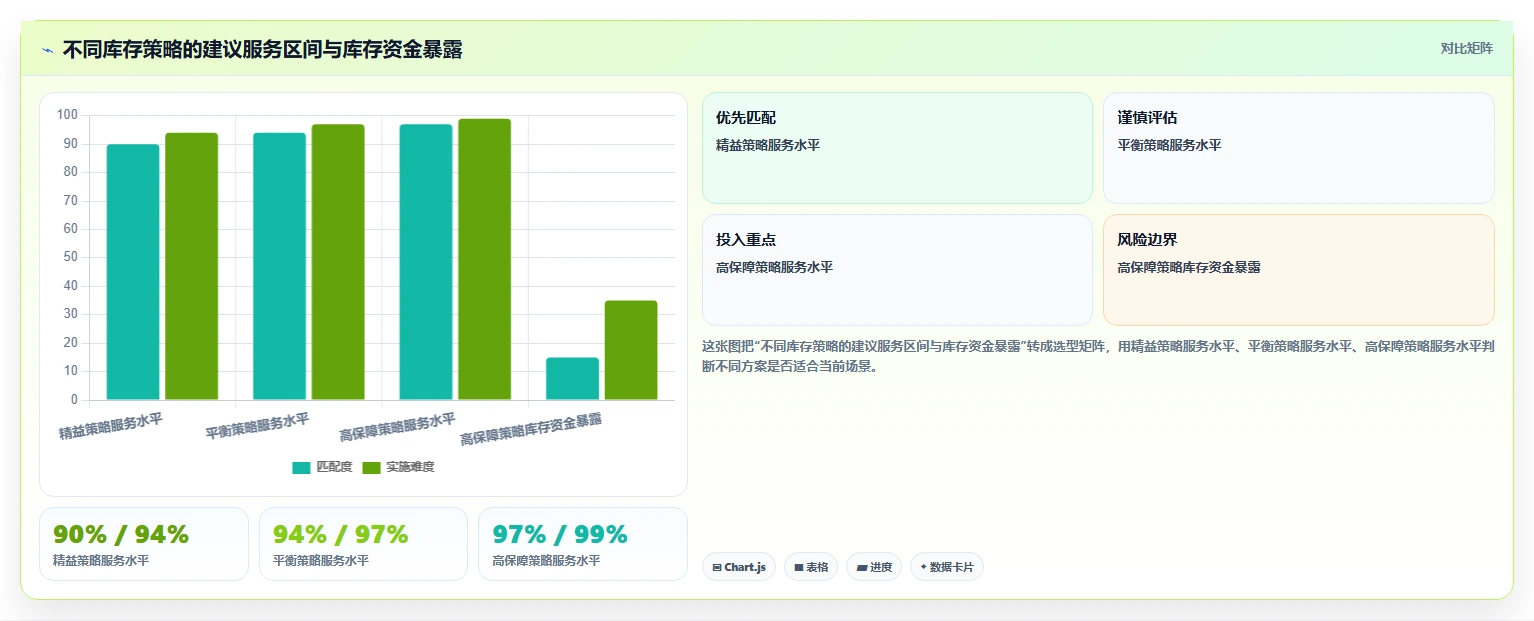Click the 匹配度 bar for 精益策略服务水平
Image resolution: width=1534 pixels, height=621 pixels.
pyautogui.click(x=133, y=272)
